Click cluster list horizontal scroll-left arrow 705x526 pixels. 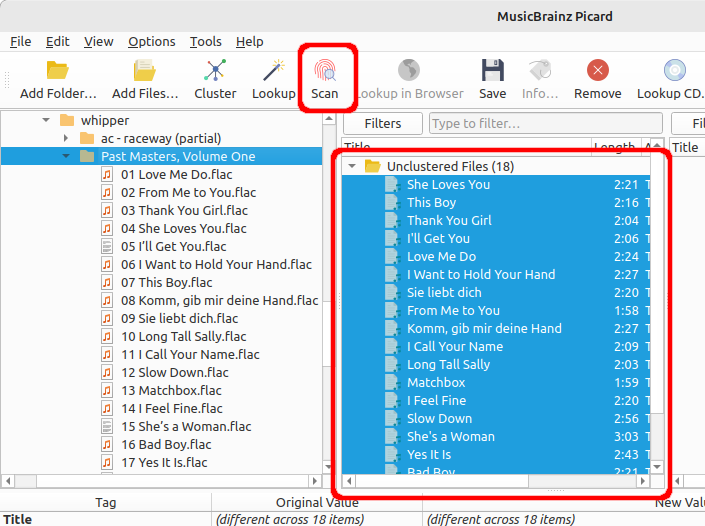pos(349,481)
